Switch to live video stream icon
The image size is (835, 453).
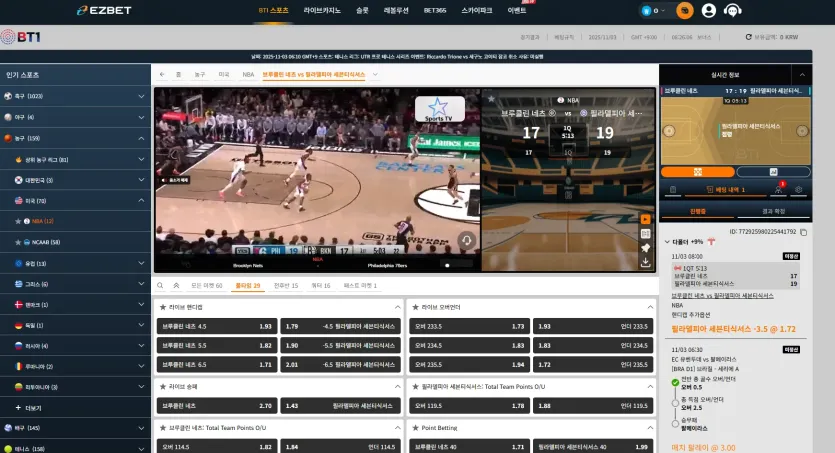(645, 219)
